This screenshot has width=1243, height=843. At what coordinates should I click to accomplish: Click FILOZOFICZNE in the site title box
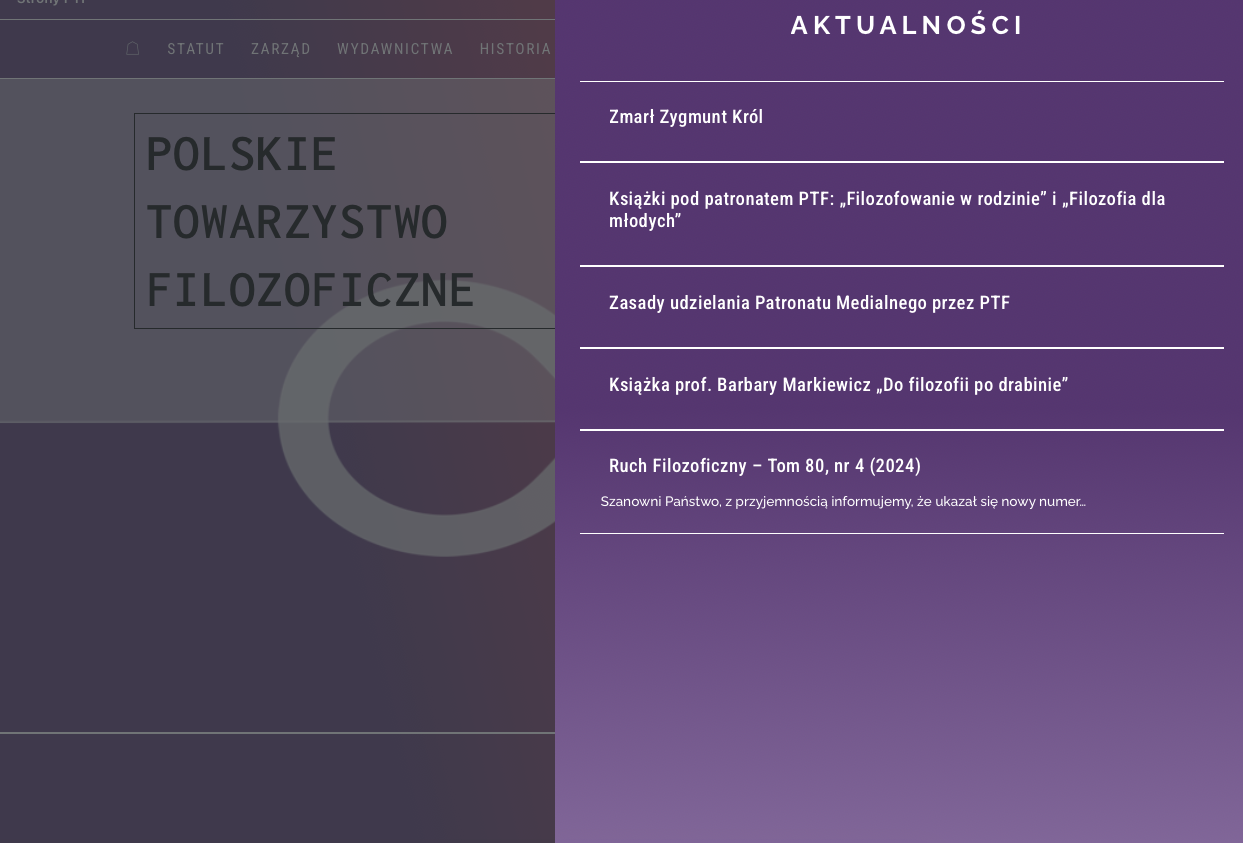310,290
